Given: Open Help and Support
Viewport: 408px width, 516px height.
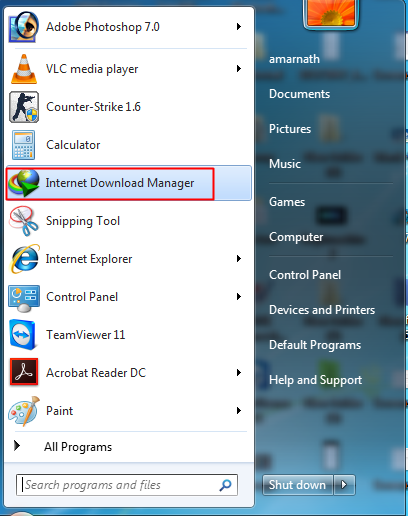Looking at the screenshot, I should click(315, 380).
